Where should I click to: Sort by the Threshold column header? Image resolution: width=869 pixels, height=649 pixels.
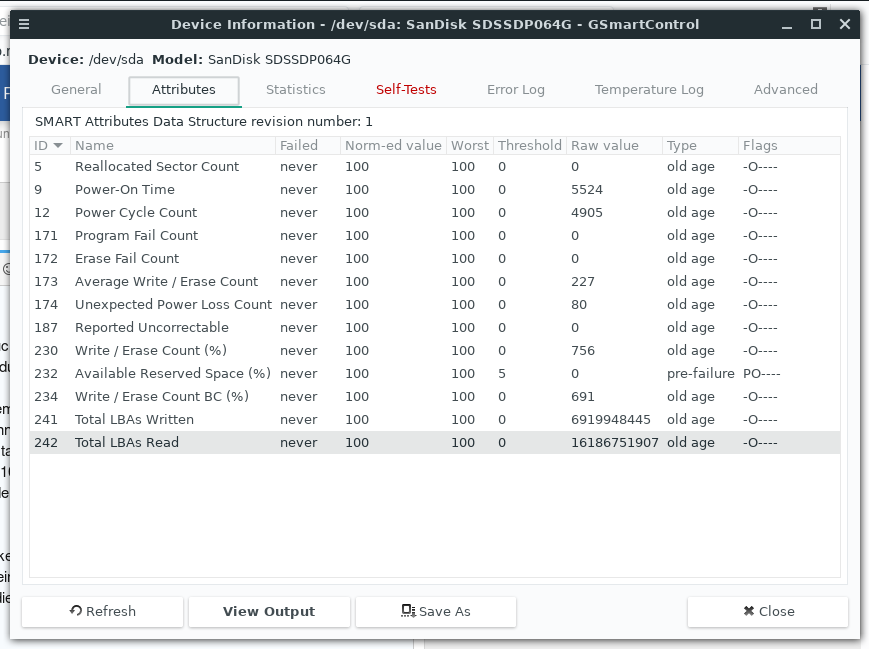tap(529, 145)
